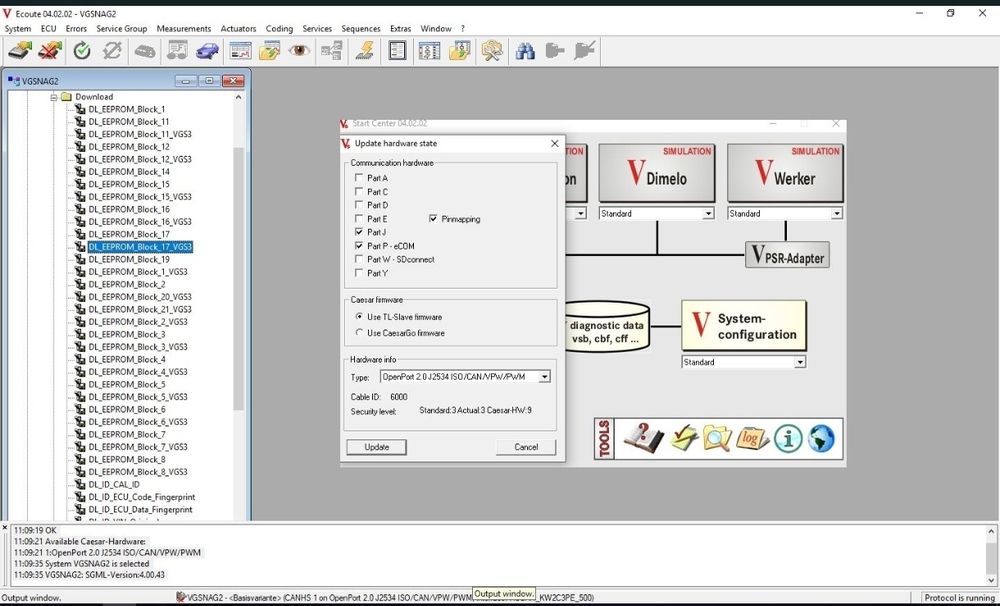Screen dimensions: 1000x606
Task: Open the dropdown under System-configuration
Action: pos(800,362)
